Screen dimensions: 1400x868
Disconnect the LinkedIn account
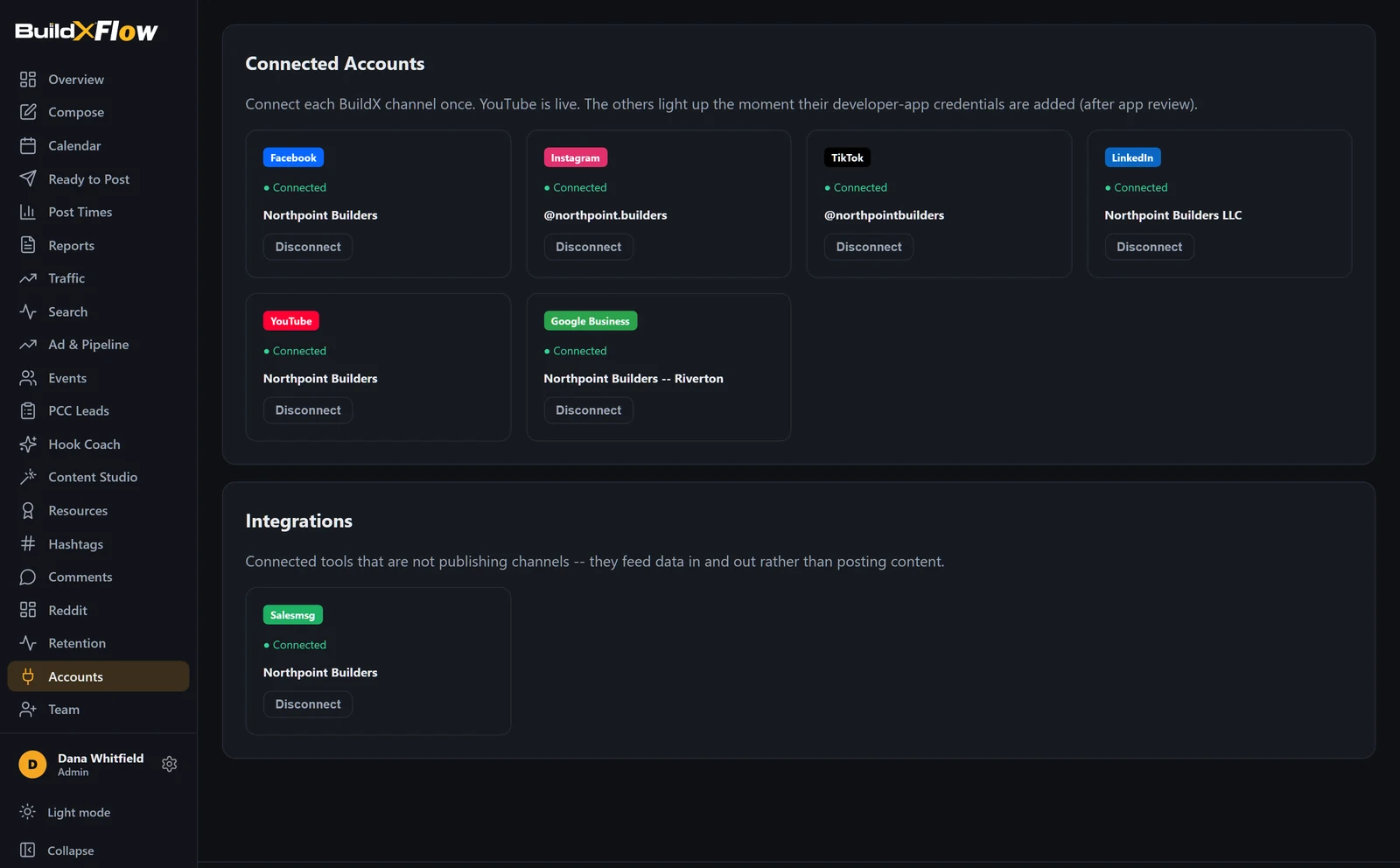pyautogui.click(x=1149, y=247)
